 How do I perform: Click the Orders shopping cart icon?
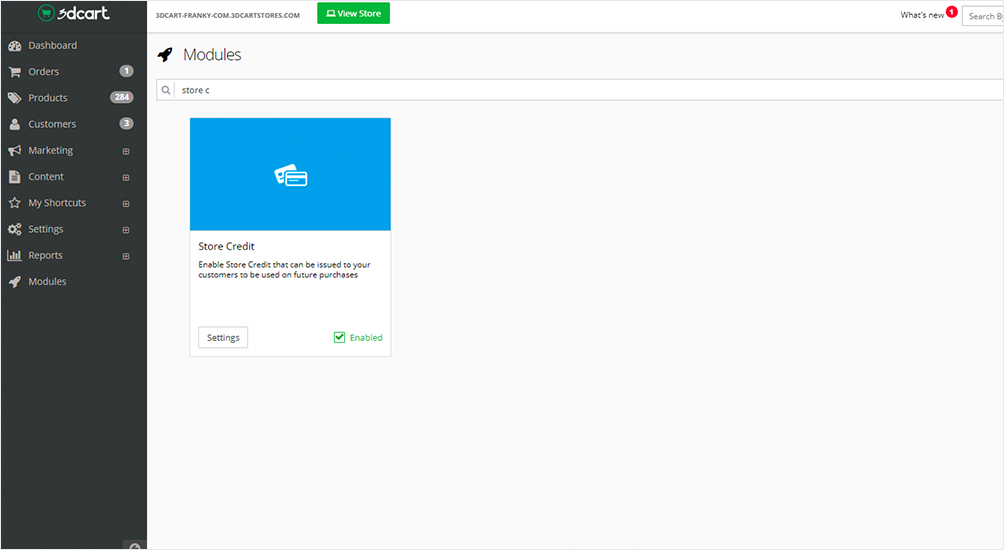click(x=14, y=72)
